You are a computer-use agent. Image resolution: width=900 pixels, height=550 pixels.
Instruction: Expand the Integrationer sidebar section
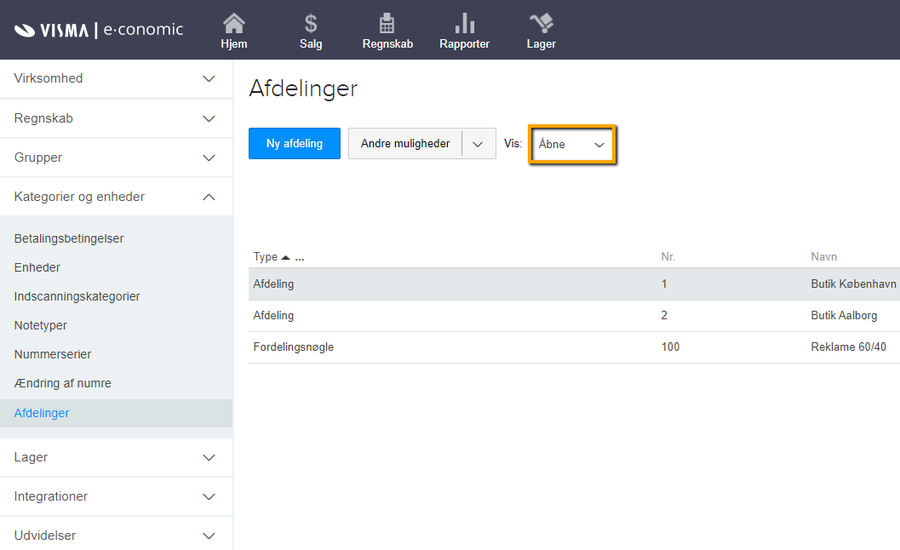tap(116, 497)
